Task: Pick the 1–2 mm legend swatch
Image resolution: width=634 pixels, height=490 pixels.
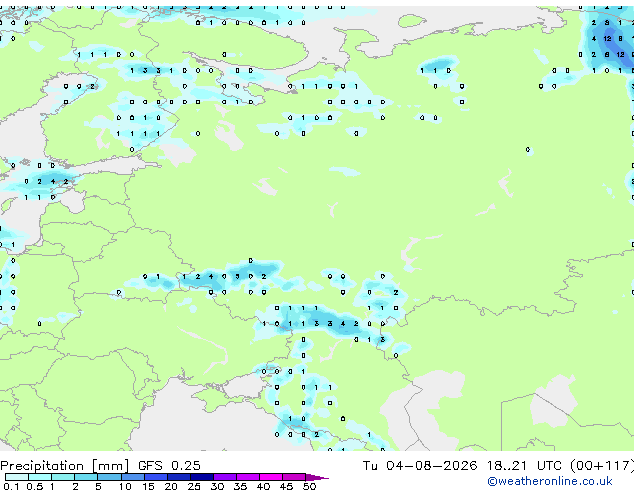Action: coord(63,477)
